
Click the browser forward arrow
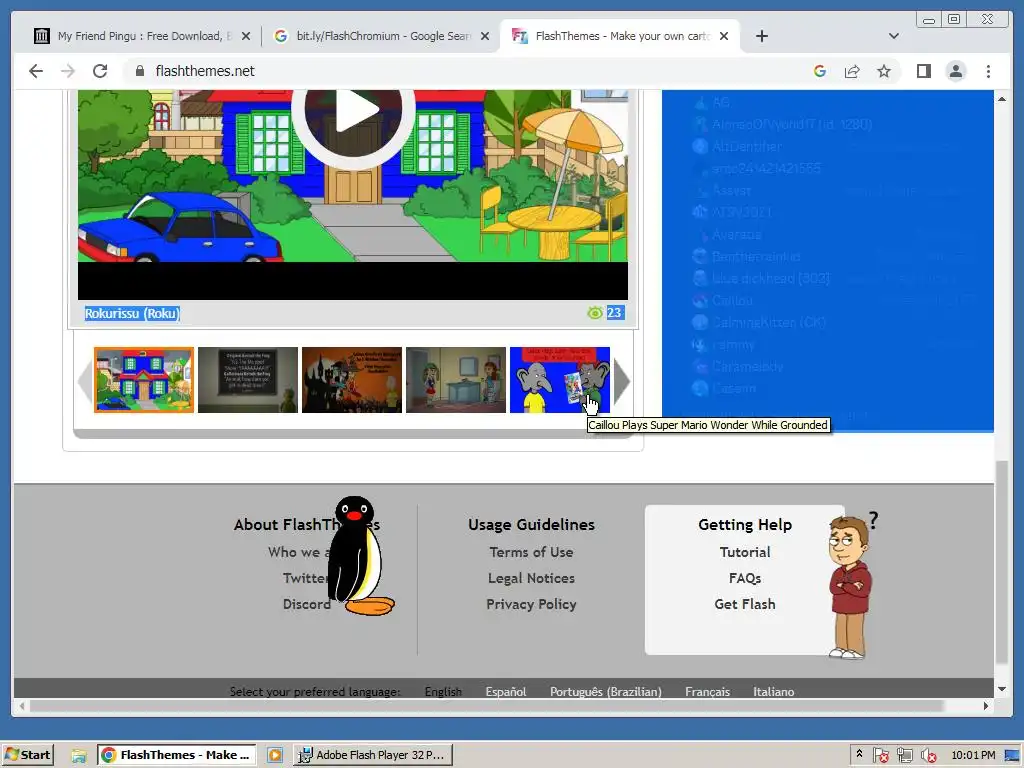[68, 71]
